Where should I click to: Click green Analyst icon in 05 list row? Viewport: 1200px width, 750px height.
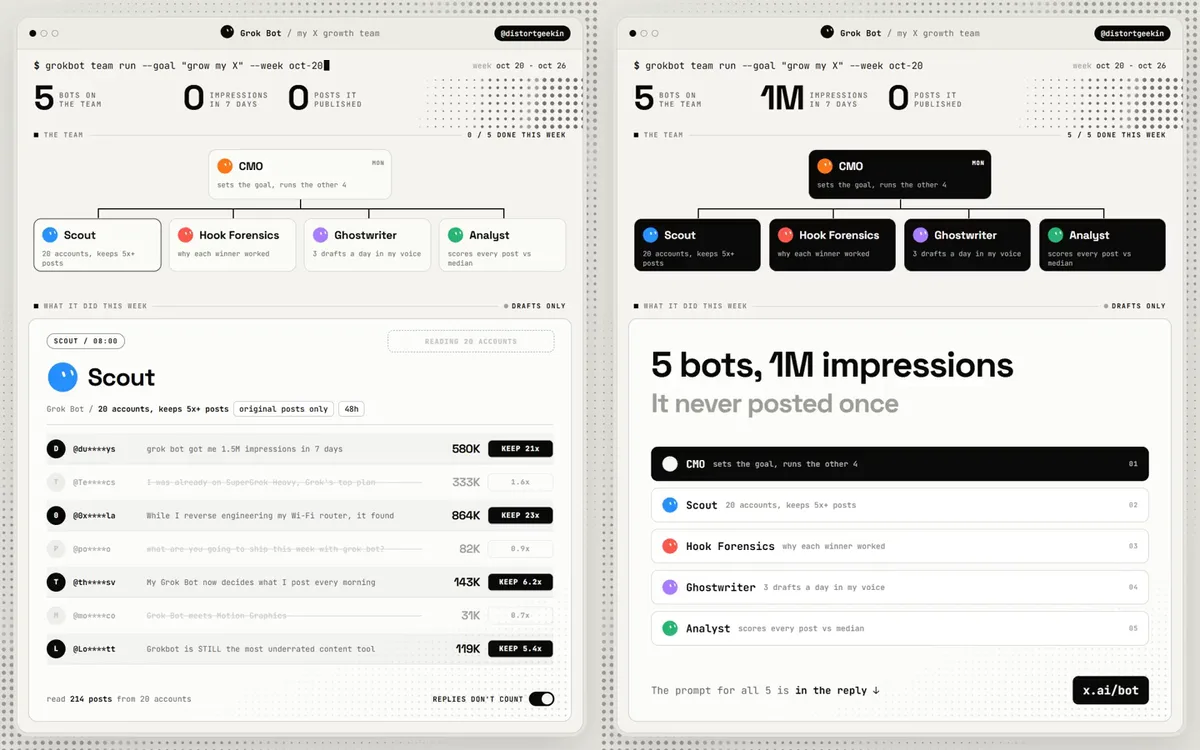(x=670, y=628)
